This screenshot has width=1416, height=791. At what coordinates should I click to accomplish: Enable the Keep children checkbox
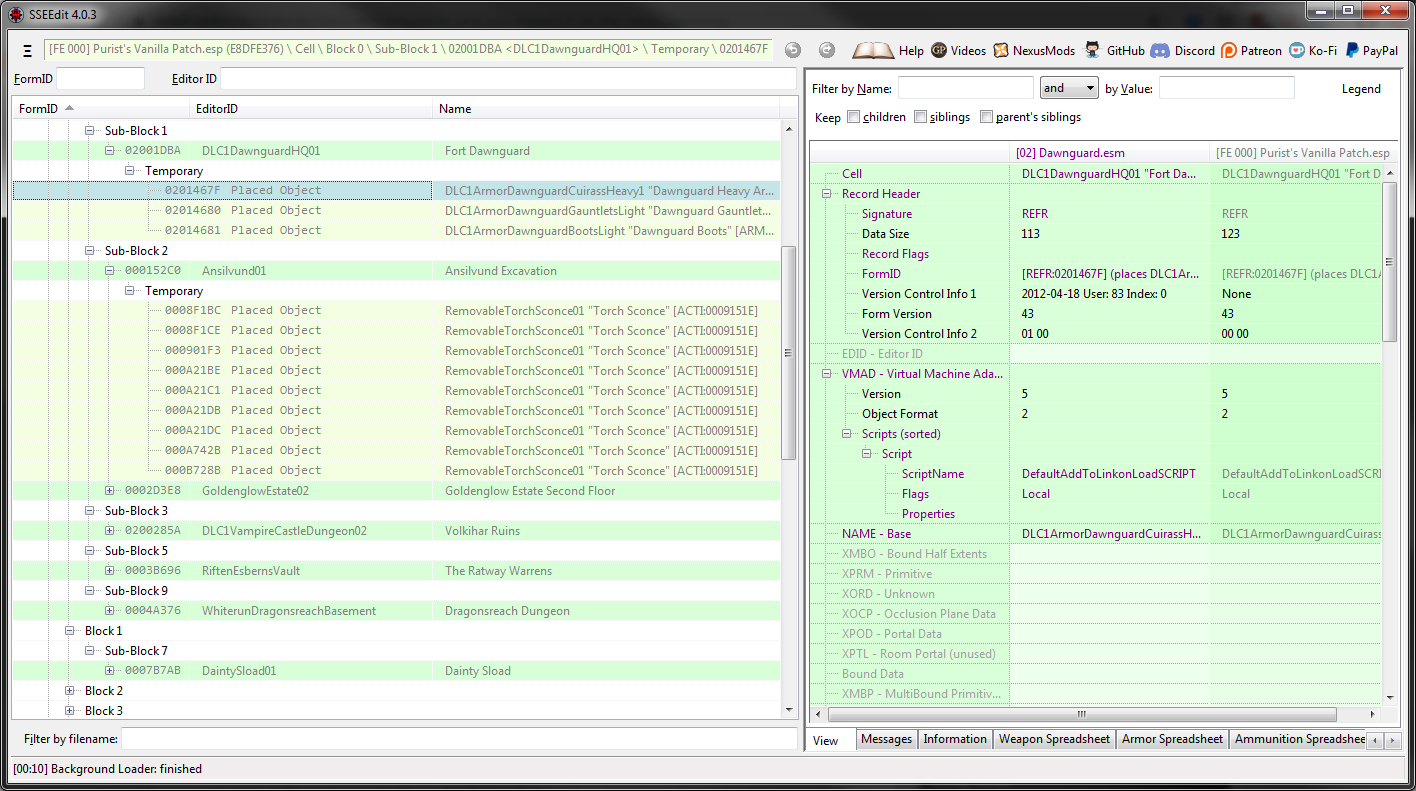coord(853,117)
